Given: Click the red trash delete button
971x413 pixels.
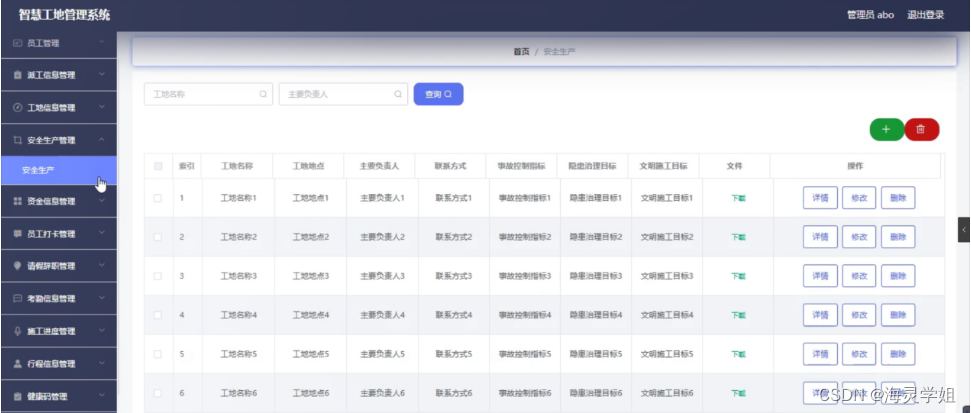Looking at the screenshot, I should [x=921, y=129].
